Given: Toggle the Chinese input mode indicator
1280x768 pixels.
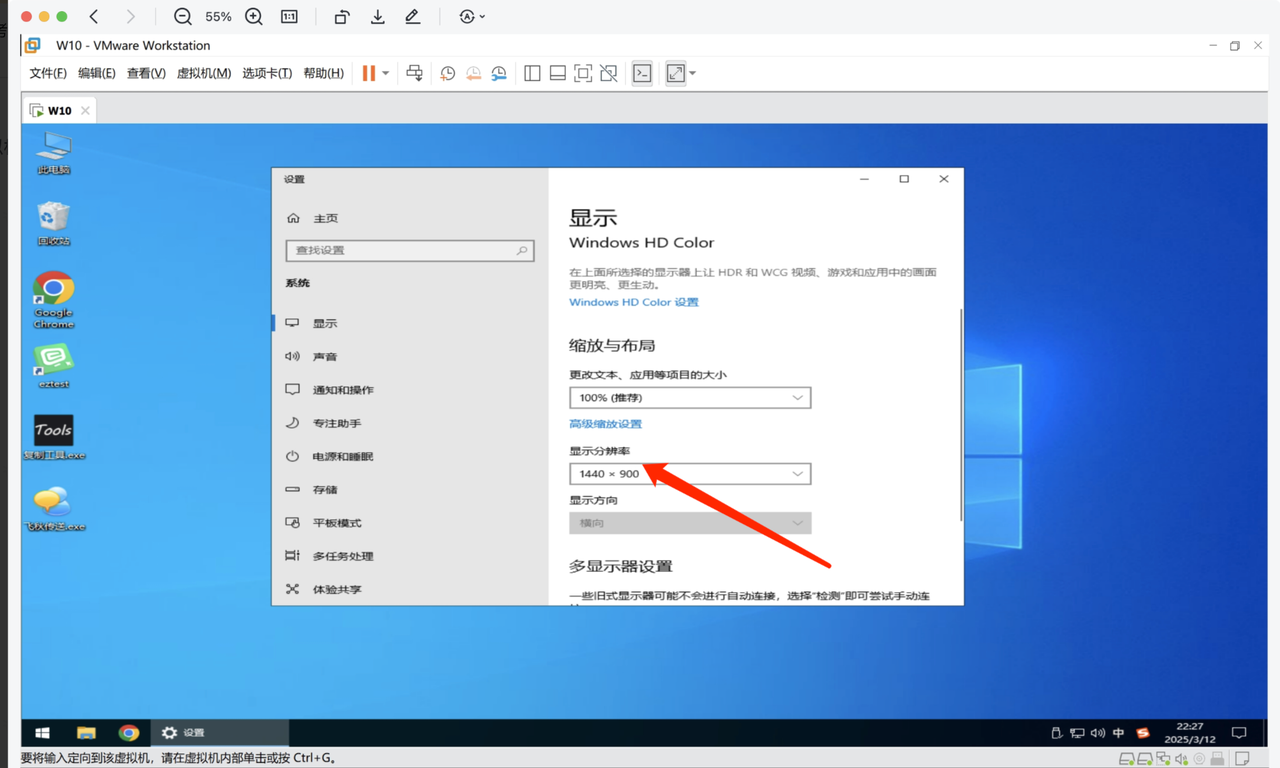Looking at the screenshot, I should (x=1118, y=733).
